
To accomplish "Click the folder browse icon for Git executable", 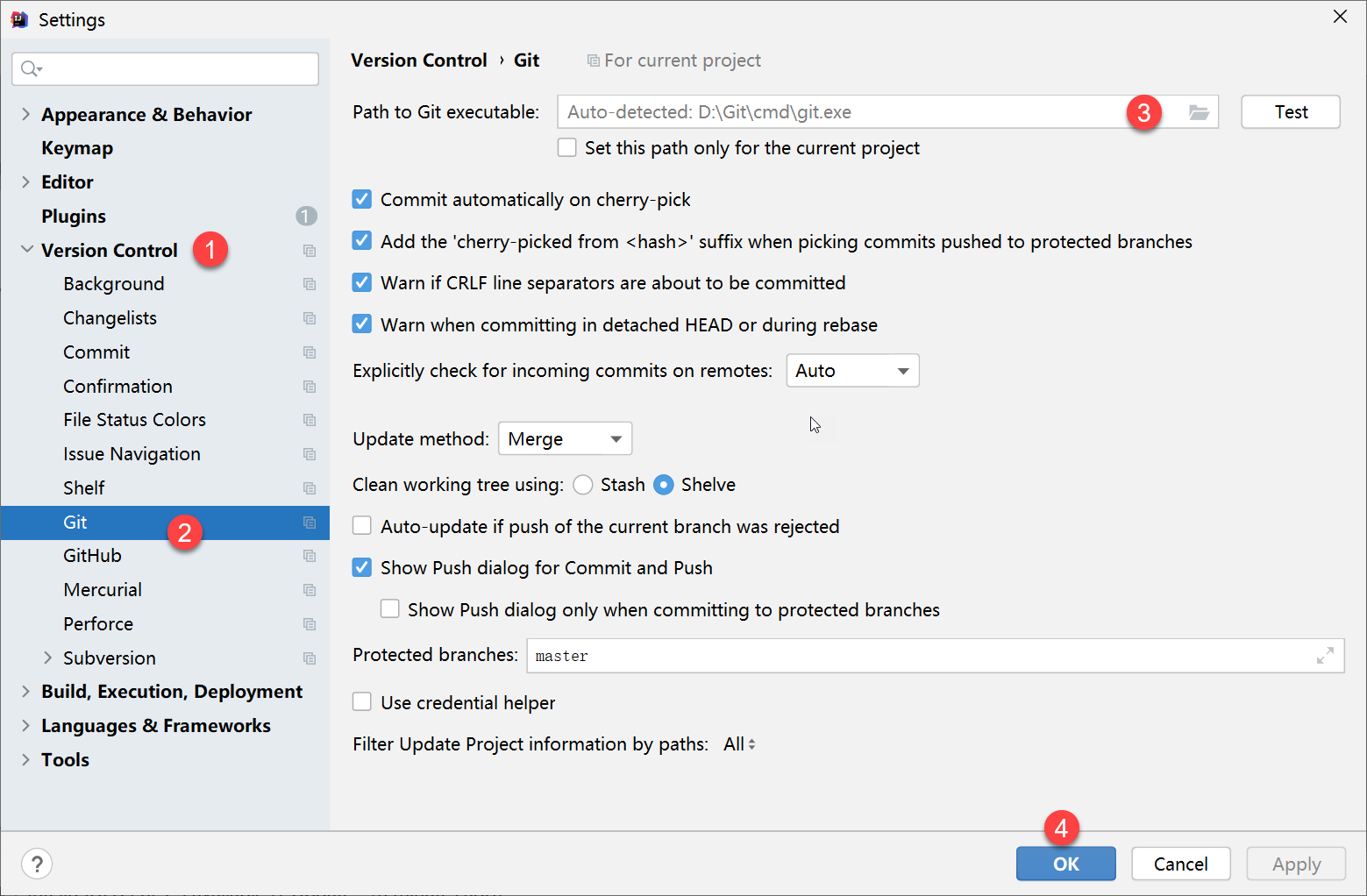I will point(1199,112).
